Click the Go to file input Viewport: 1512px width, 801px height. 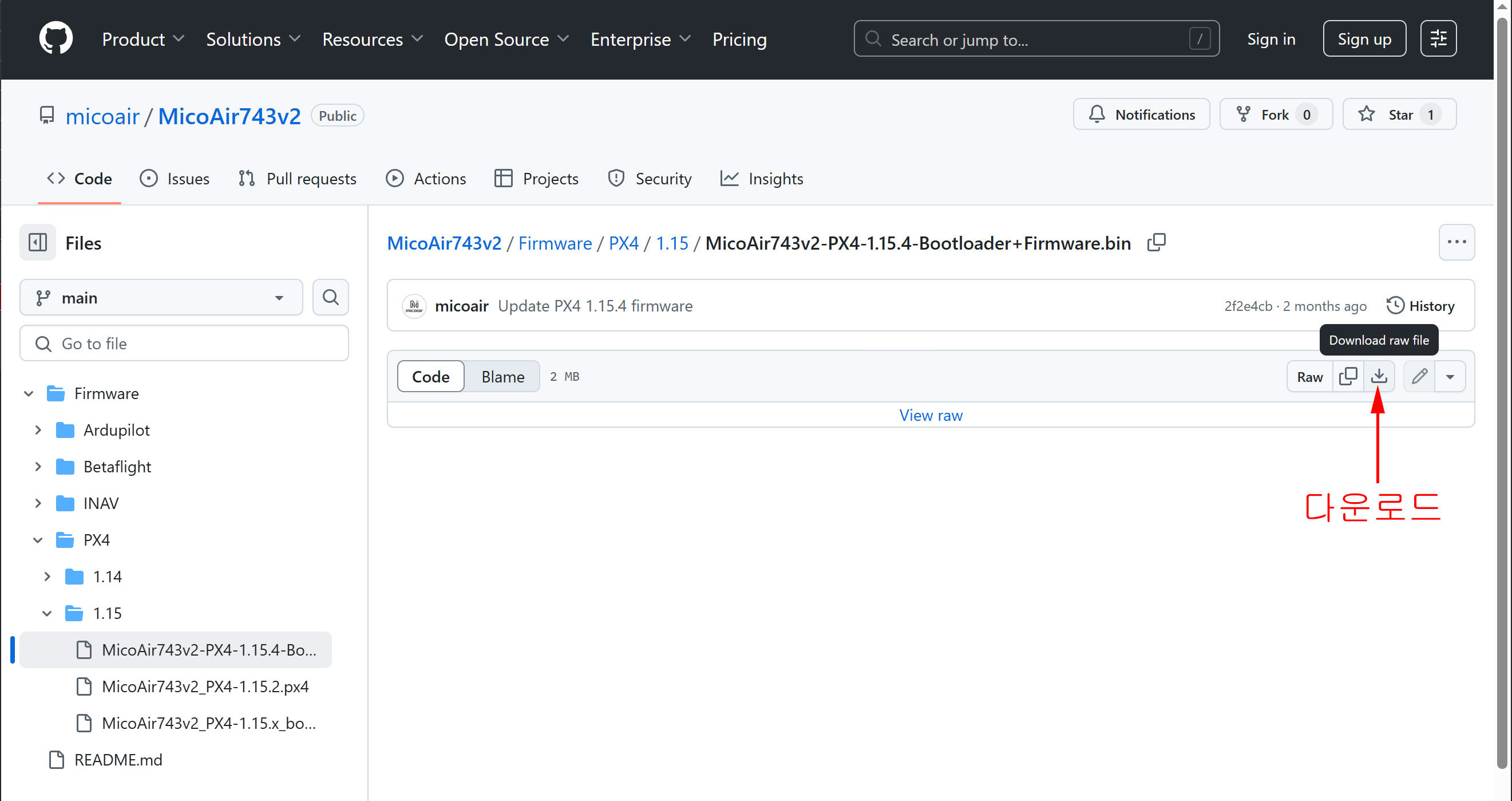click(184, 344)
